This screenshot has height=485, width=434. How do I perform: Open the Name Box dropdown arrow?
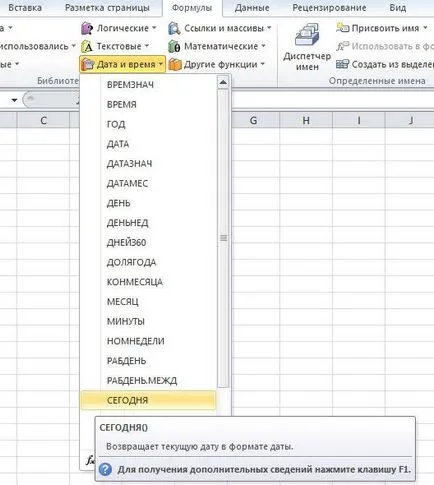click(14, 100)
